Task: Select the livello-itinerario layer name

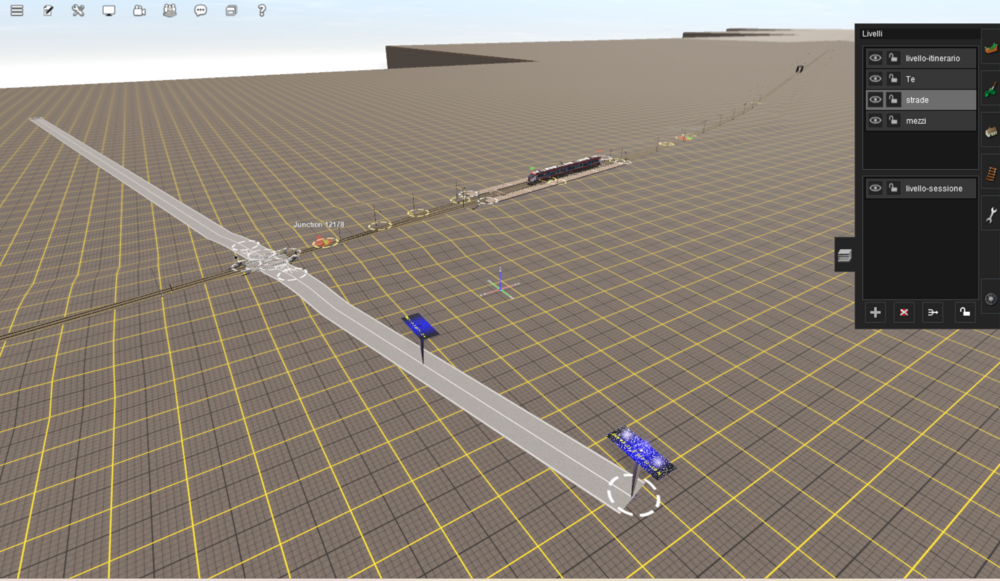Action: click(x=932, y=58)
